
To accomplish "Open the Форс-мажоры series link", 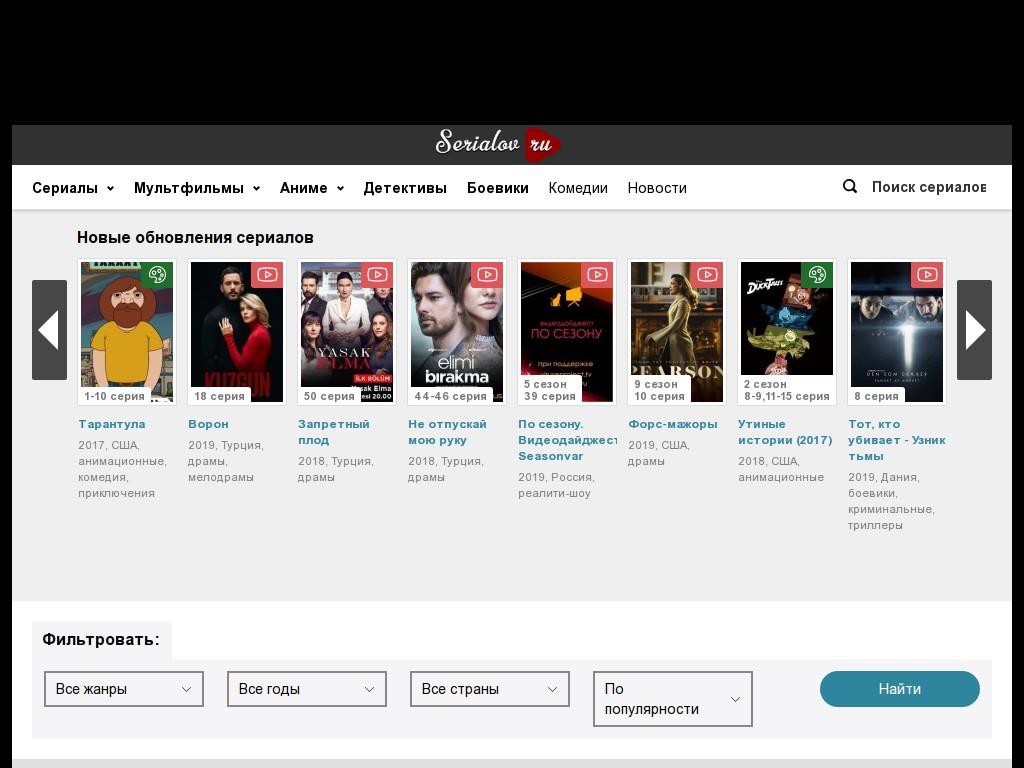I will 673,424.
